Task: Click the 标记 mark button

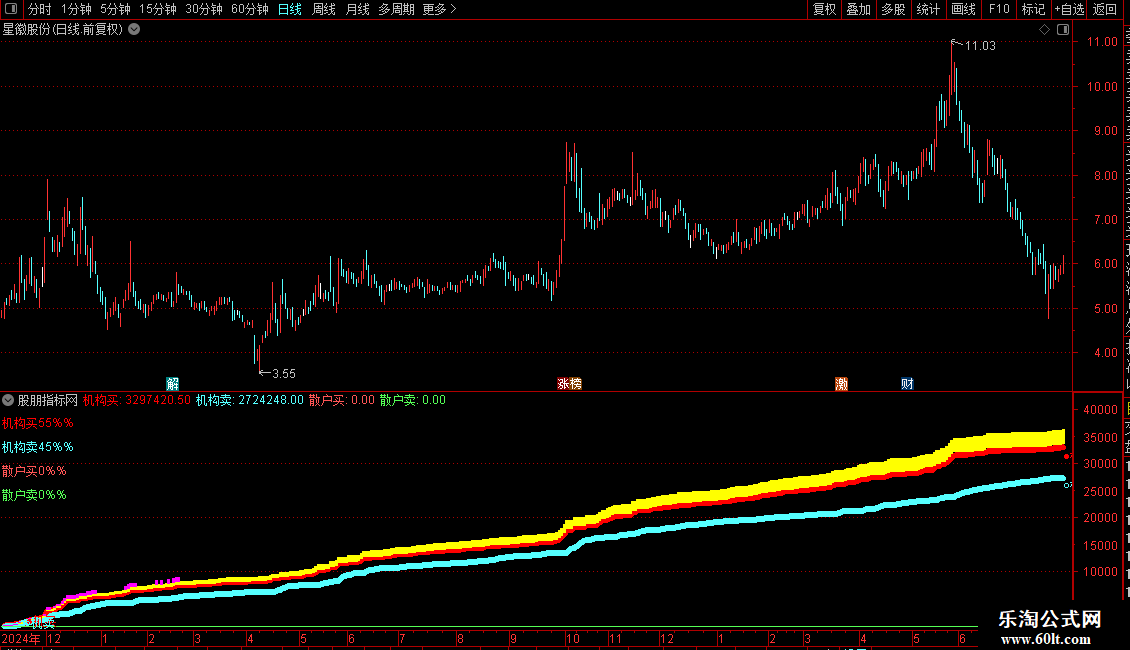Action: point(1033,9)
